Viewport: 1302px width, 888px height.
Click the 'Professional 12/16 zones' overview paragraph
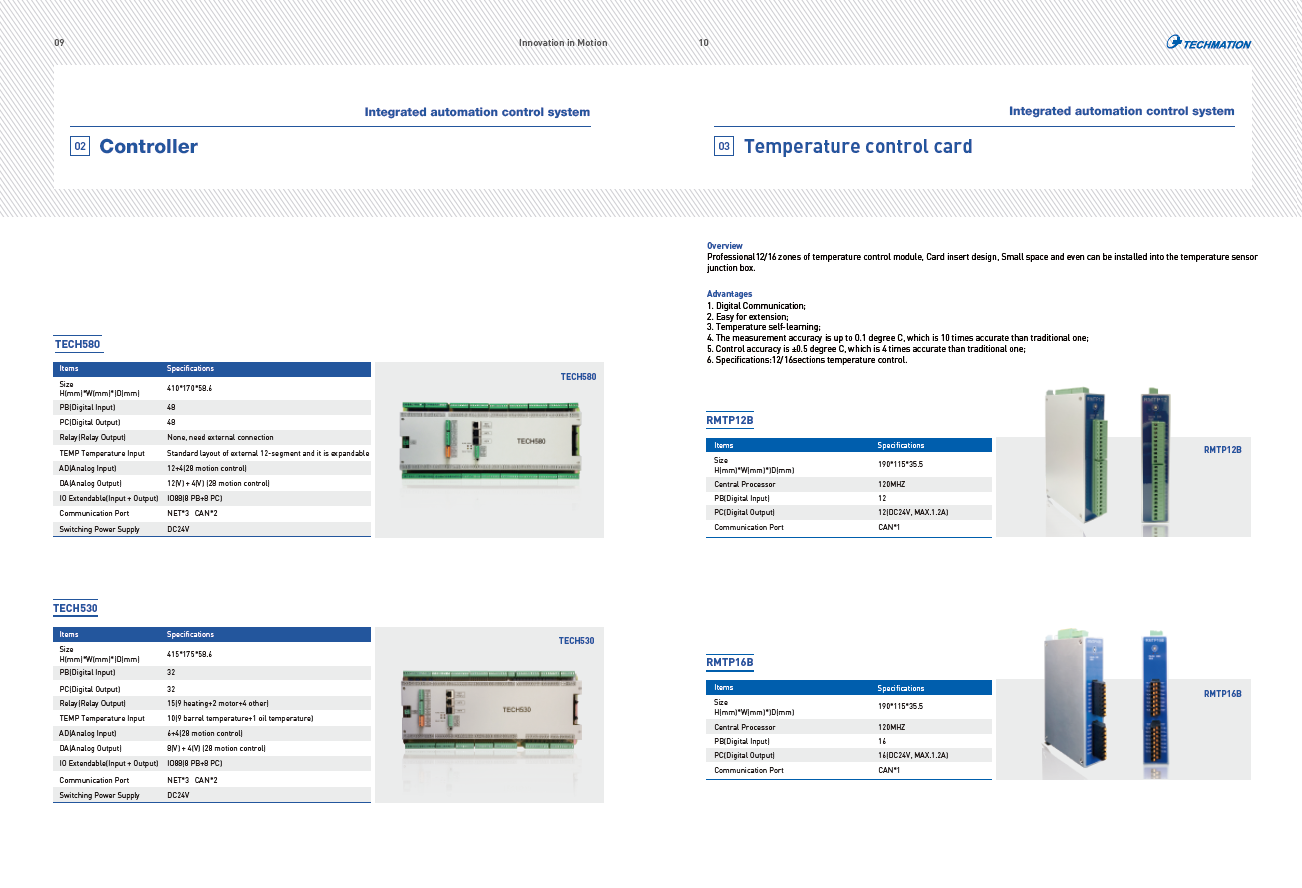(982, 262)
